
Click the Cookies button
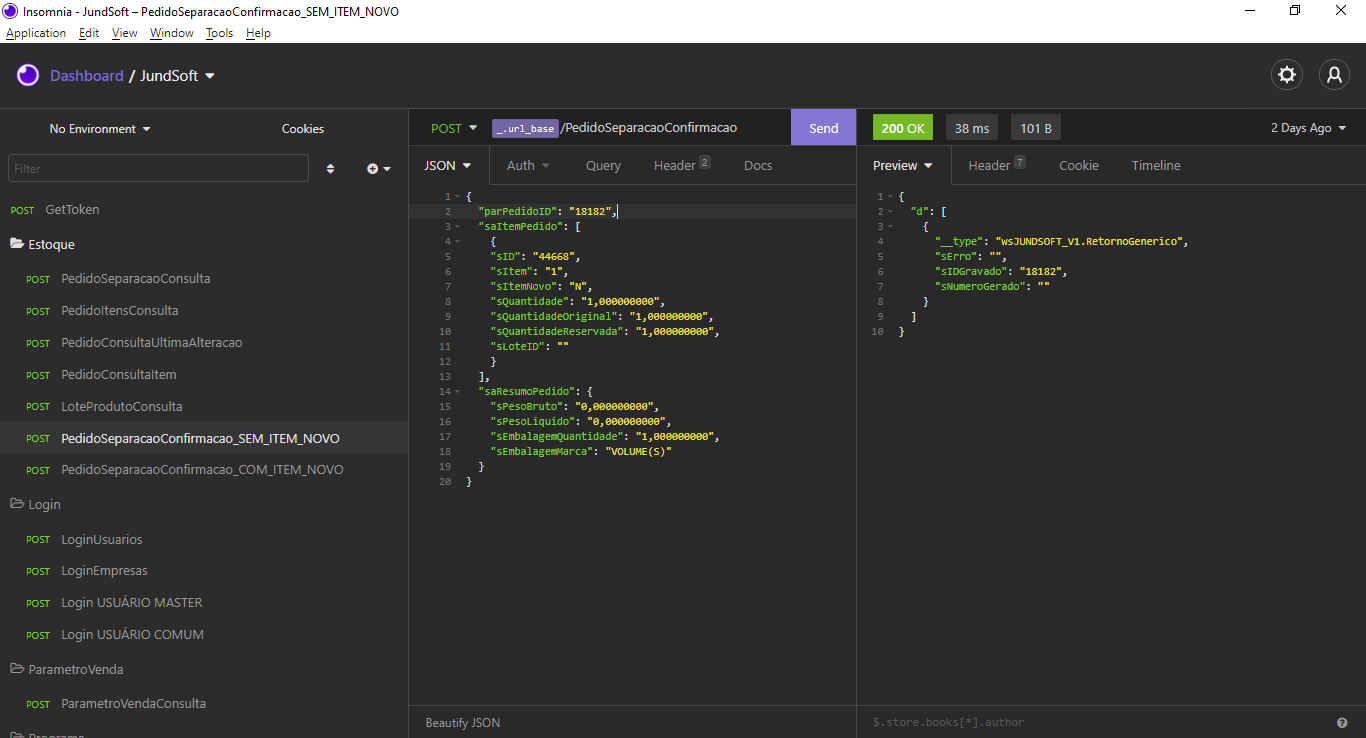tap(303, 129)
